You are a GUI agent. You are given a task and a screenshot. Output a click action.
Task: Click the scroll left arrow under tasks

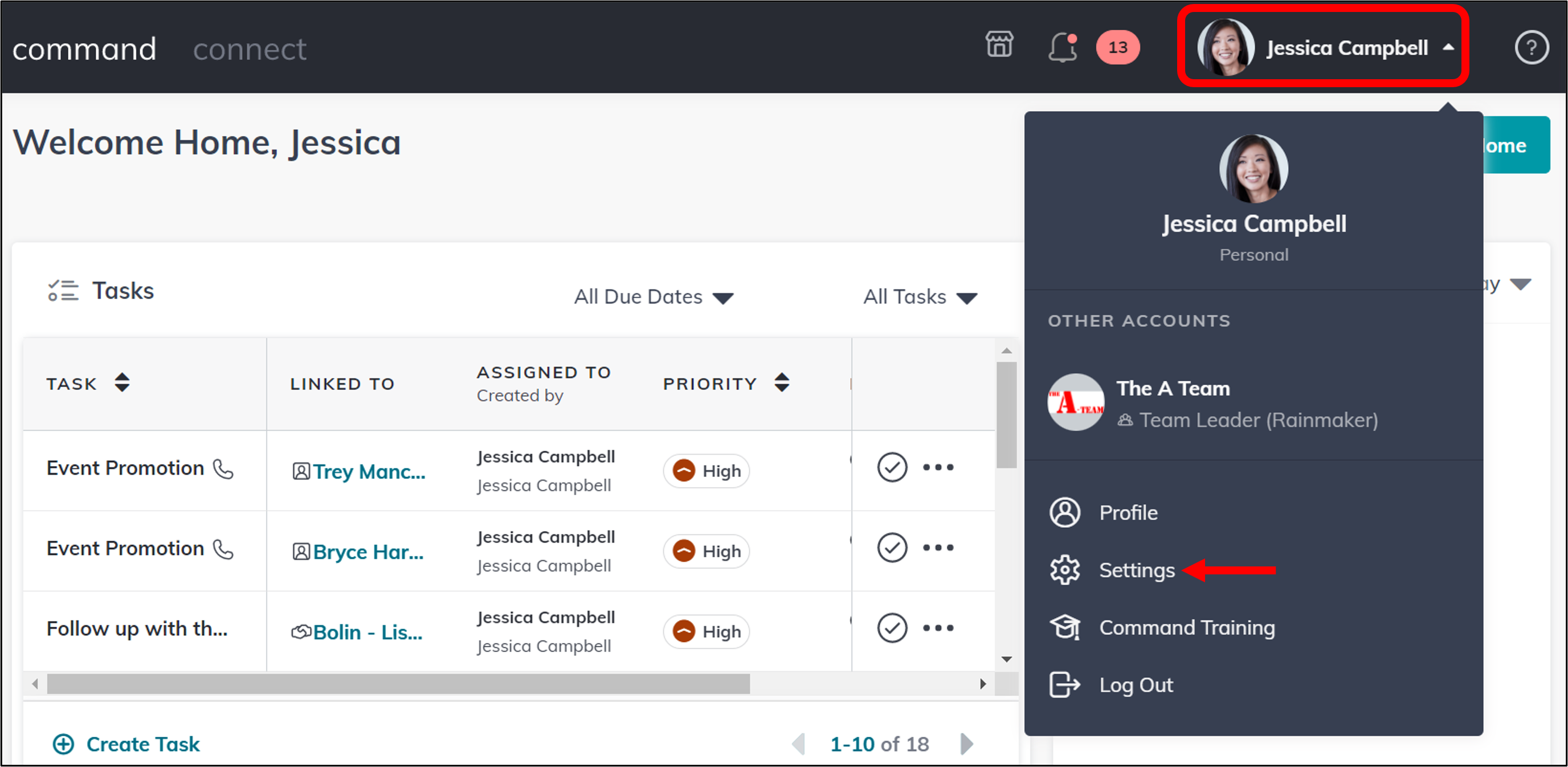pyautogui.click(x=35, y=684)
